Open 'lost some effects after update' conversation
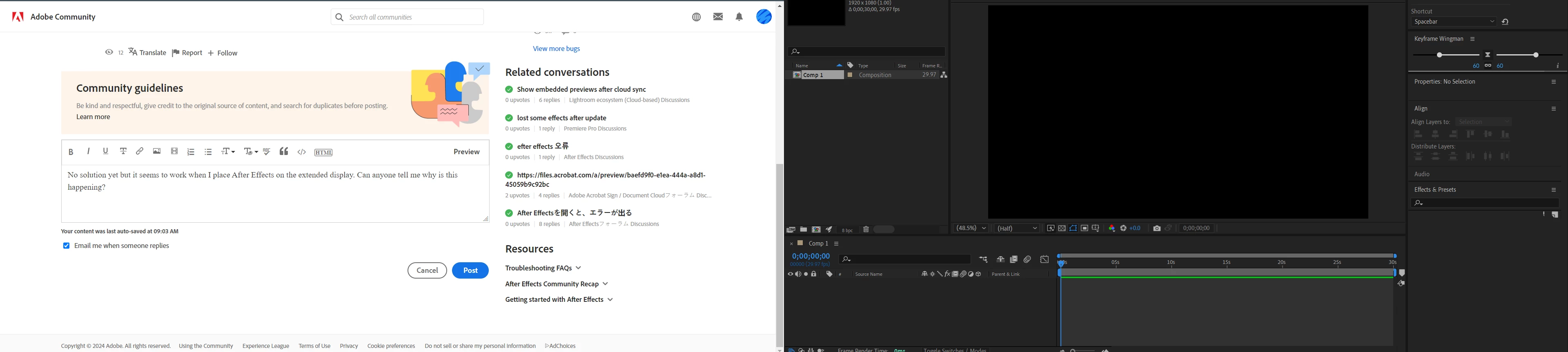The width and height of the screenshot is (1568, 352). (562, 118)
